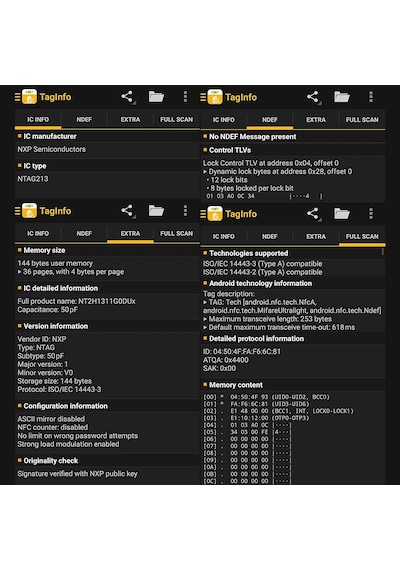Switch to NDEF tab on the IC manufacturer screen
Viewport: 400px width, 570px height.
point(84,120)
